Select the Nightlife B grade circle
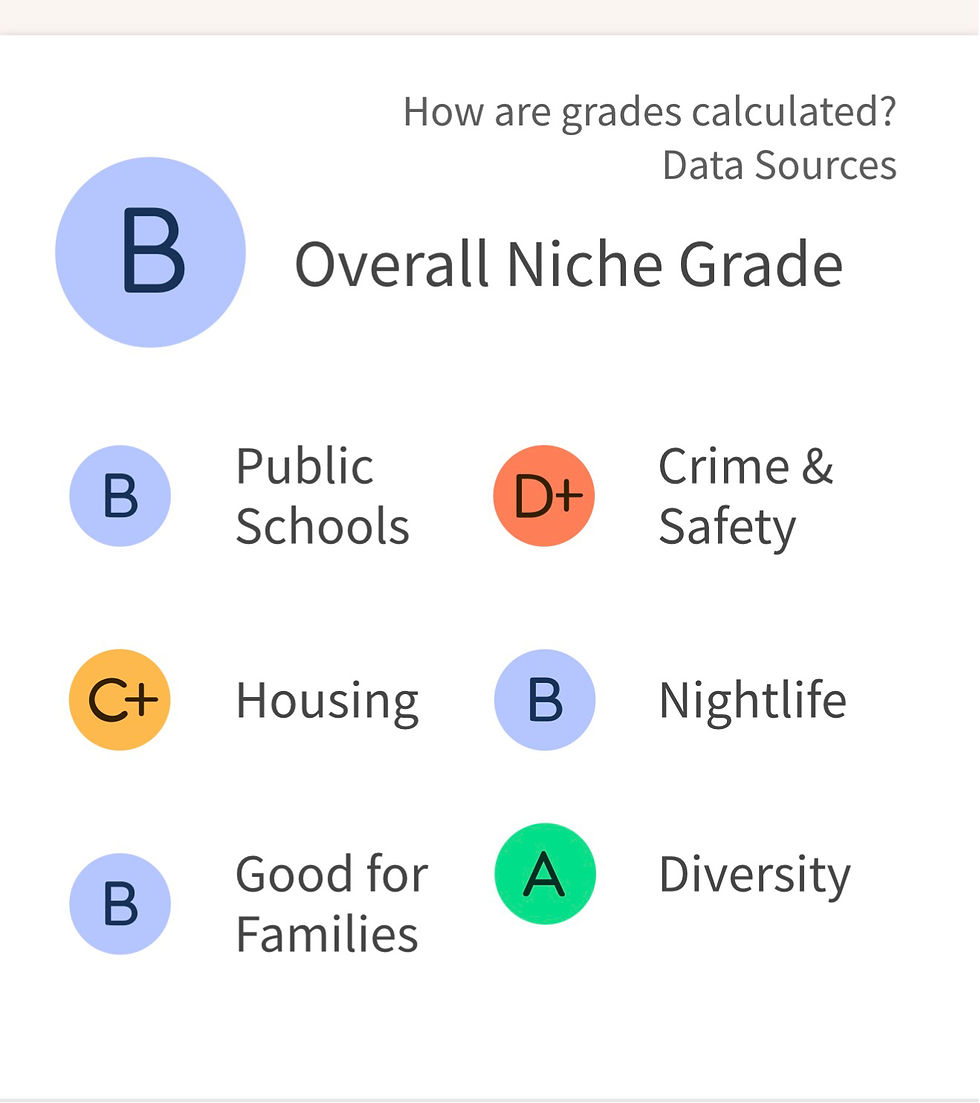The height and width of the screenshot is (1103, 980). point(545,700)
